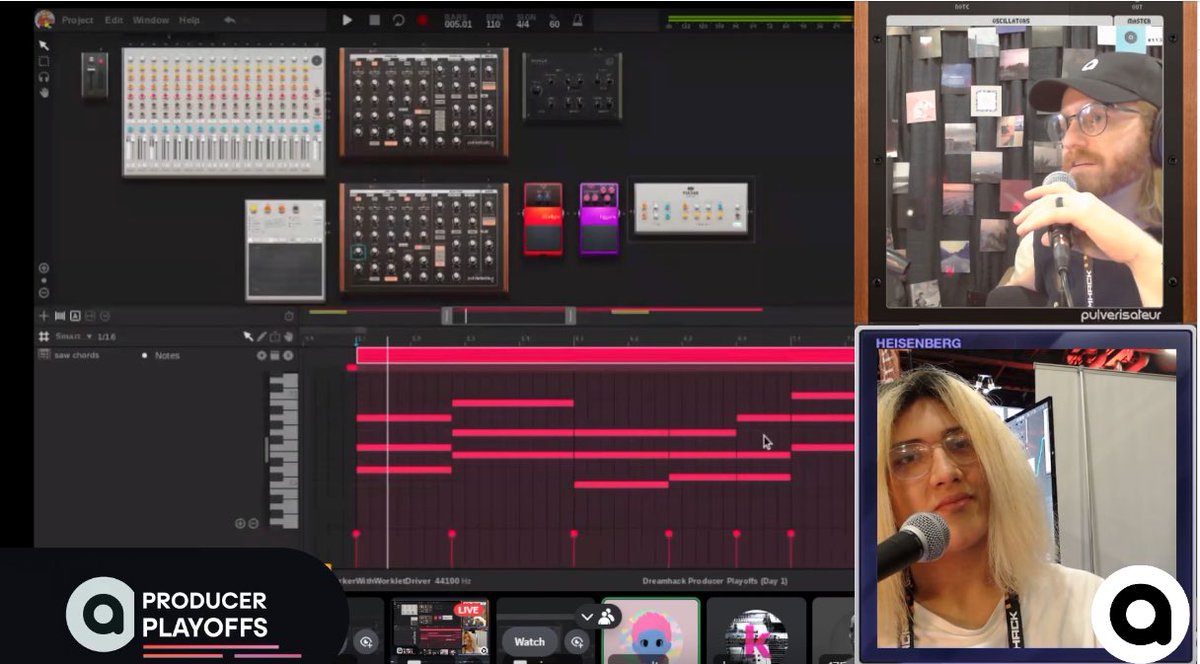The height and width of the screenshot is (664, 1200).
Task: Open the Window menu
Action: pyautogui.click(x=151, y=20)
